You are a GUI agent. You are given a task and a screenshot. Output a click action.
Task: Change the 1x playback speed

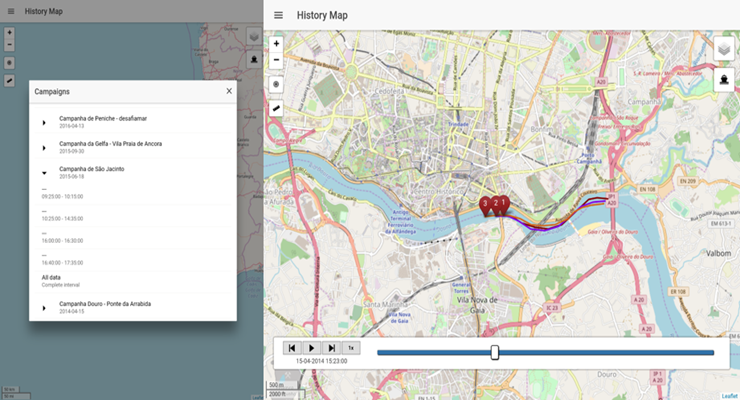coord(351,348)
